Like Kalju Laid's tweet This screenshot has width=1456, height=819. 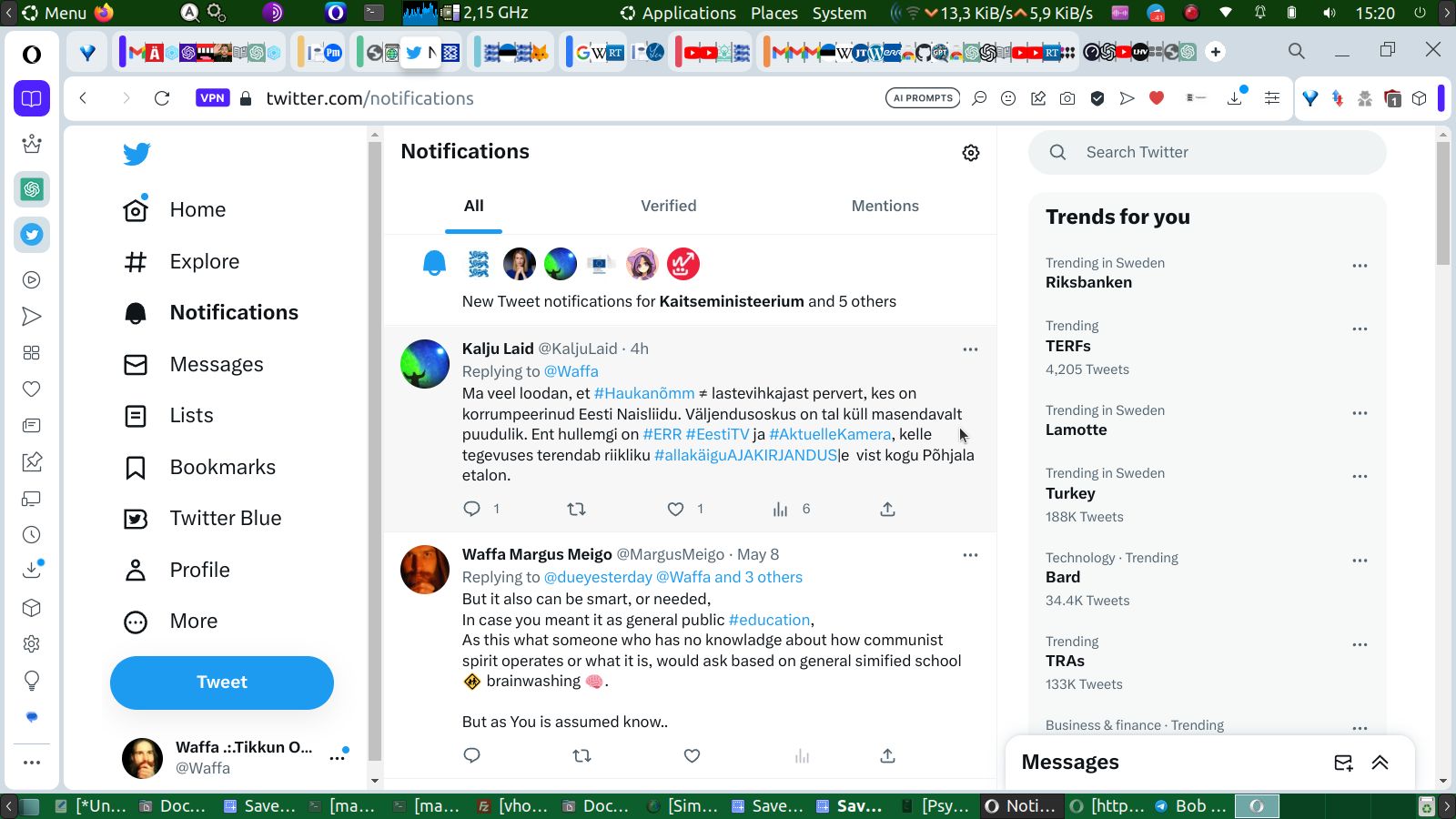(675, 509)
